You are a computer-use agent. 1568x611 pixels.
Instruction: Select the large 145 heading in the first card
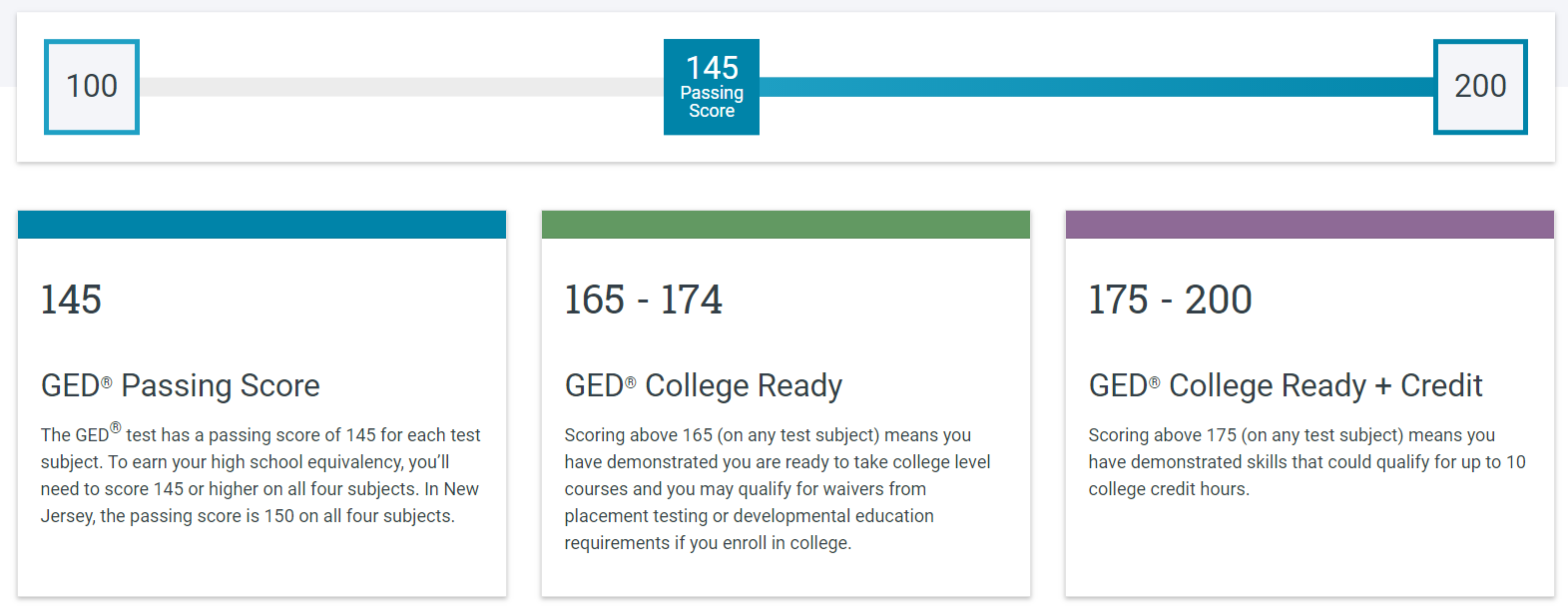71,300
